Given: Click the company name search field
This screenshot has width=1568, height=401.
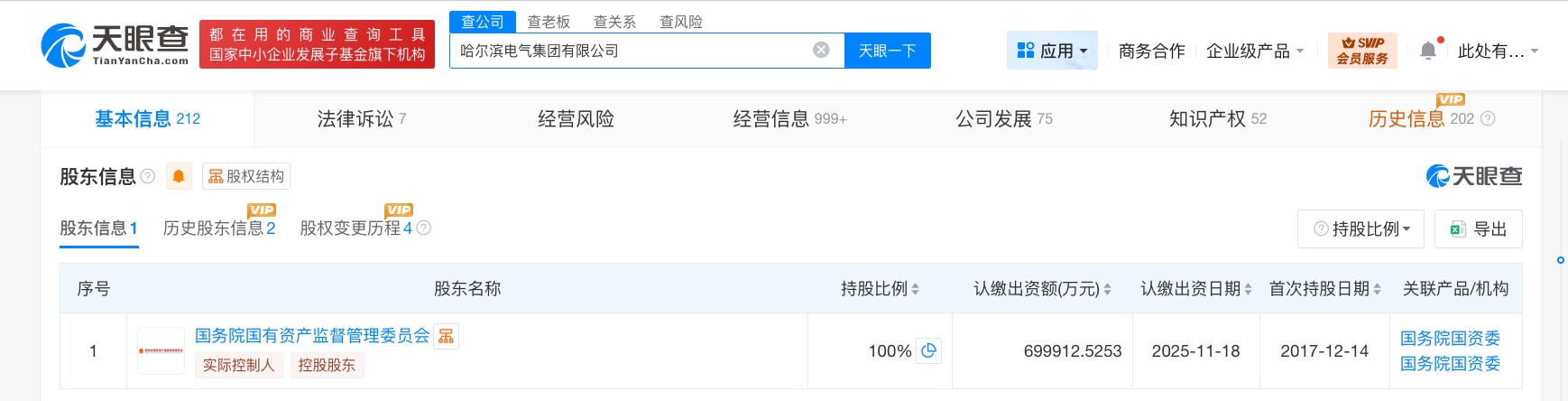Looking at the screenshot, I should click(x=632, y=51).
